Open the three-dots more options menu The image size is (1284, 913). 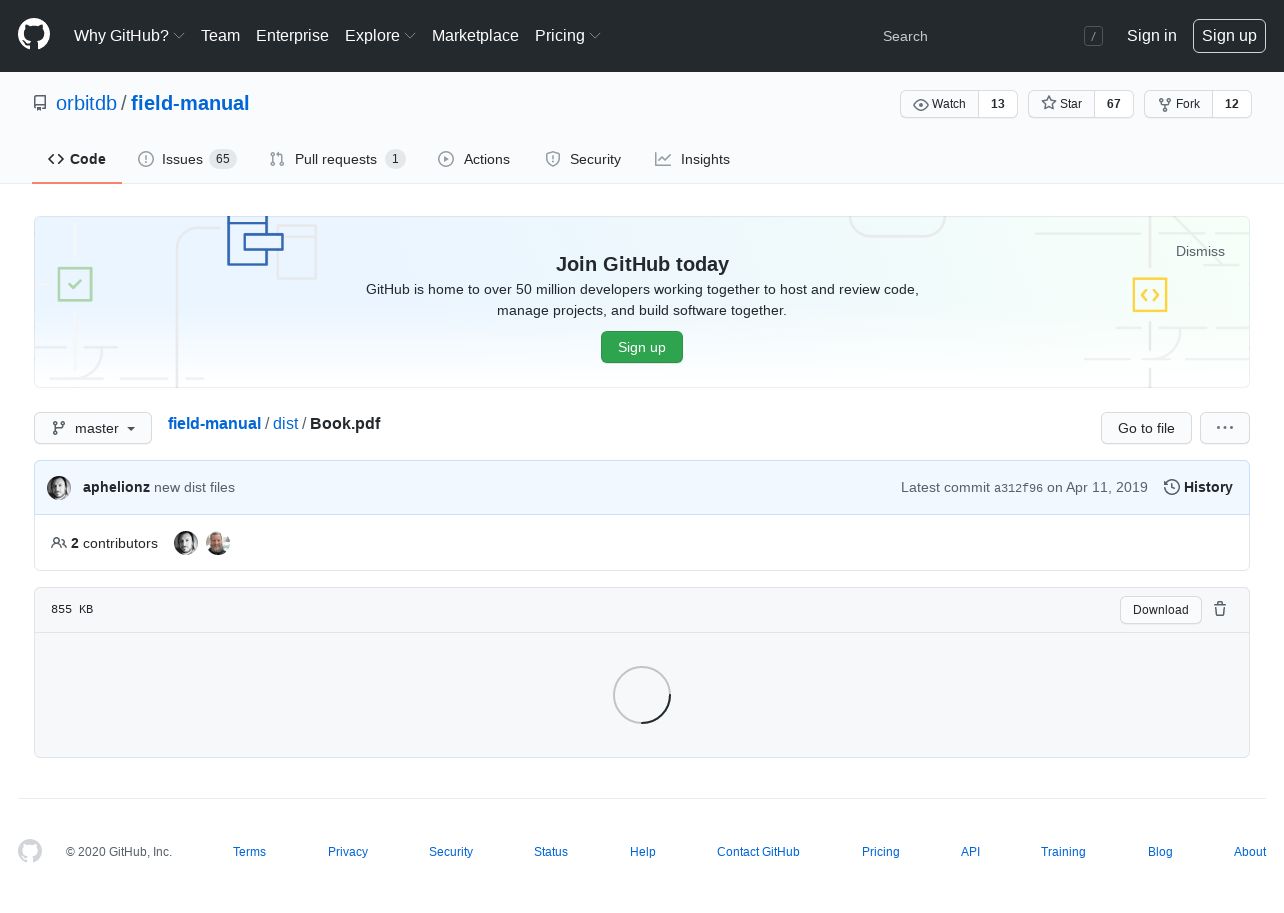click(x=1225, y=428)
